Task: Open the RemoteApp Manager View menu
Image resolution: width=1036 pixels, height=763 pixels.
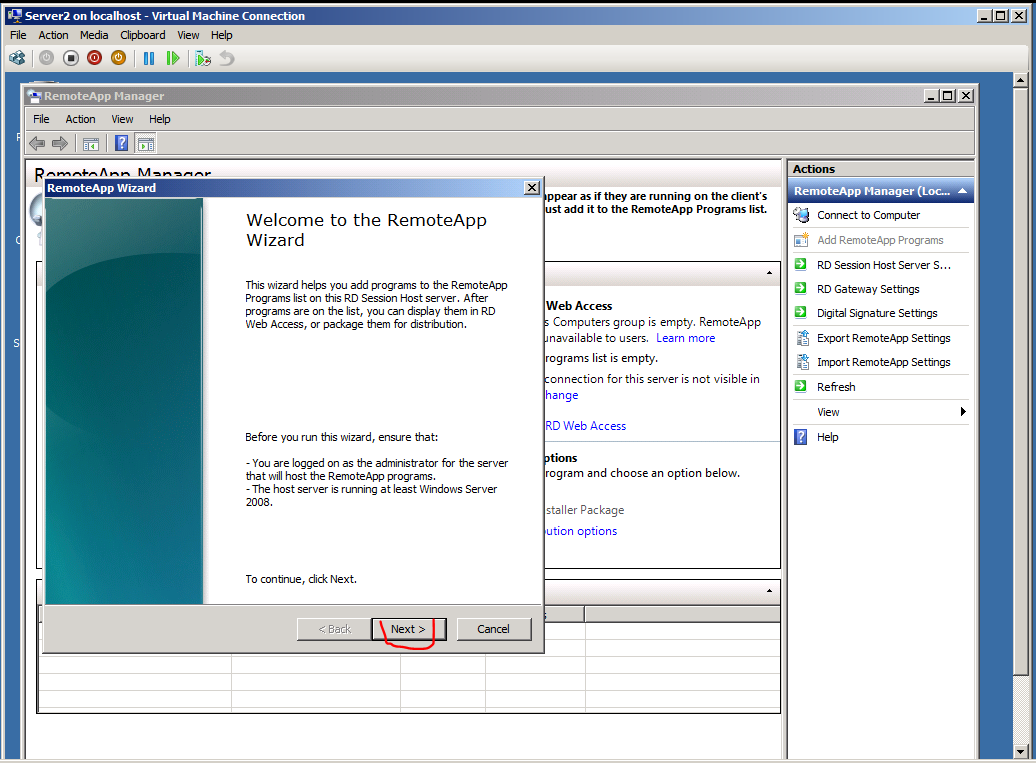Action: point(122,119)
